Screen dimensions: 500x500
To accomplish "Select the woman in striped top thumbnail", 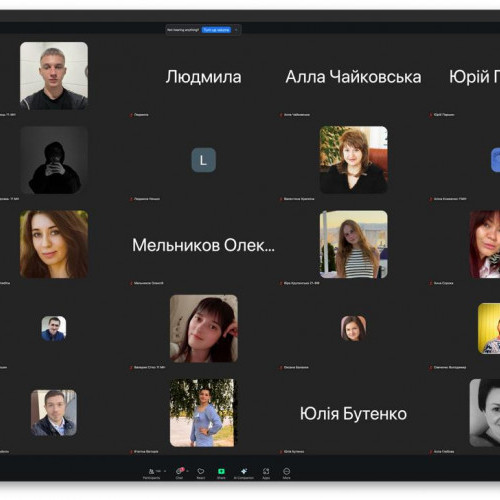I will (x=354, y=244).
